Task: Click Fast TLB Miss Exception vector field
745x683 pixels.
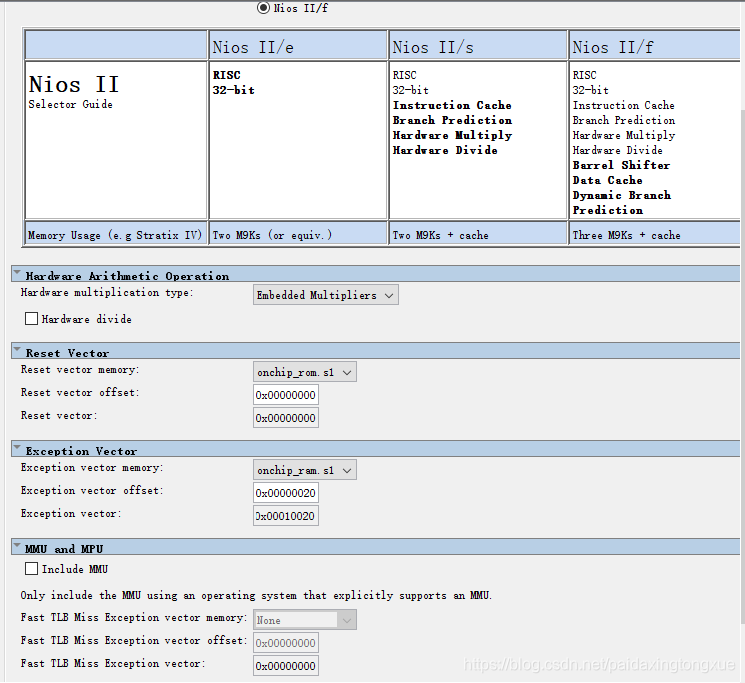Action: 286,666
